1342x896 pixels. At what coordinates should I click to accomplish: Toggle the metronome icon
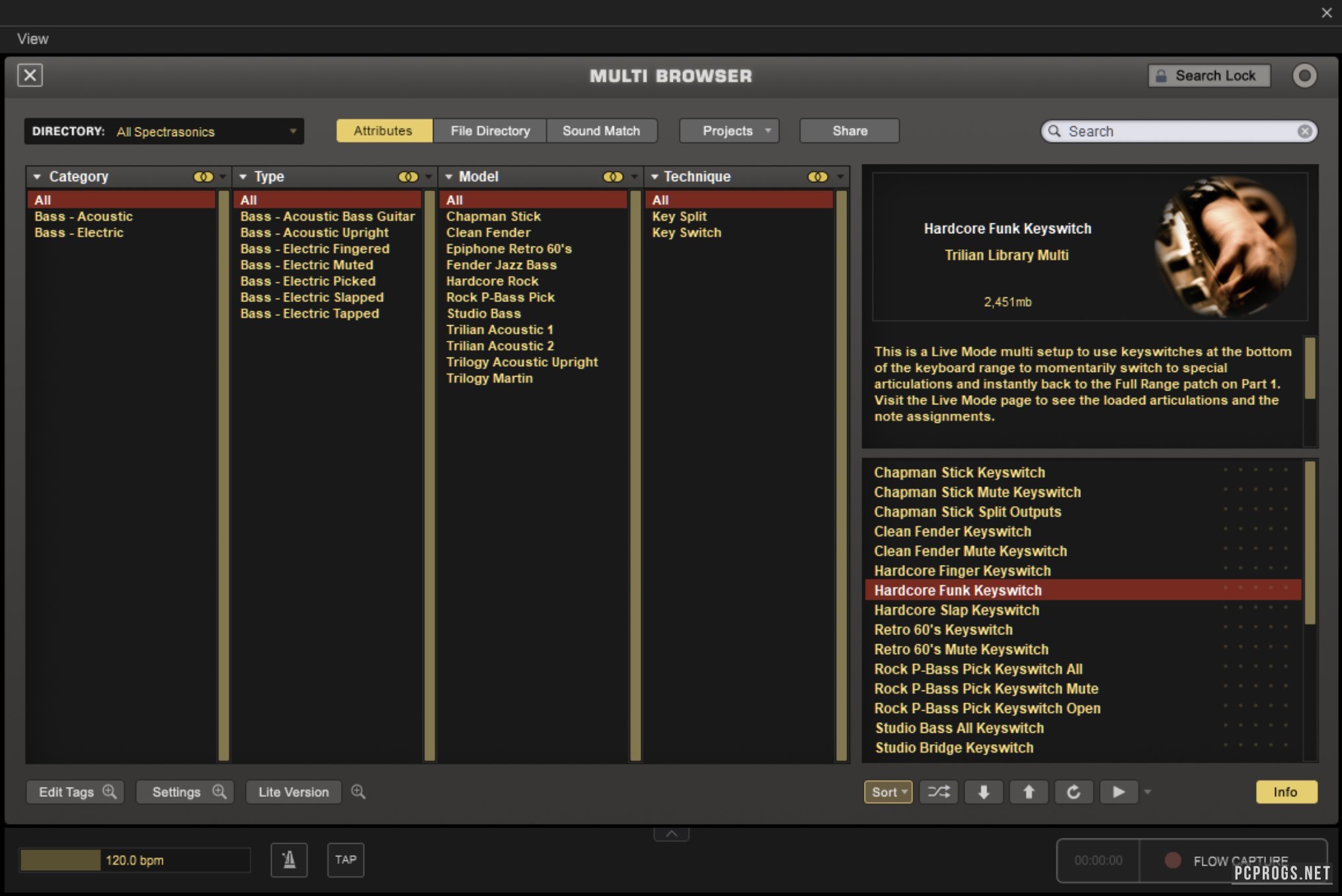click(289, 860)
